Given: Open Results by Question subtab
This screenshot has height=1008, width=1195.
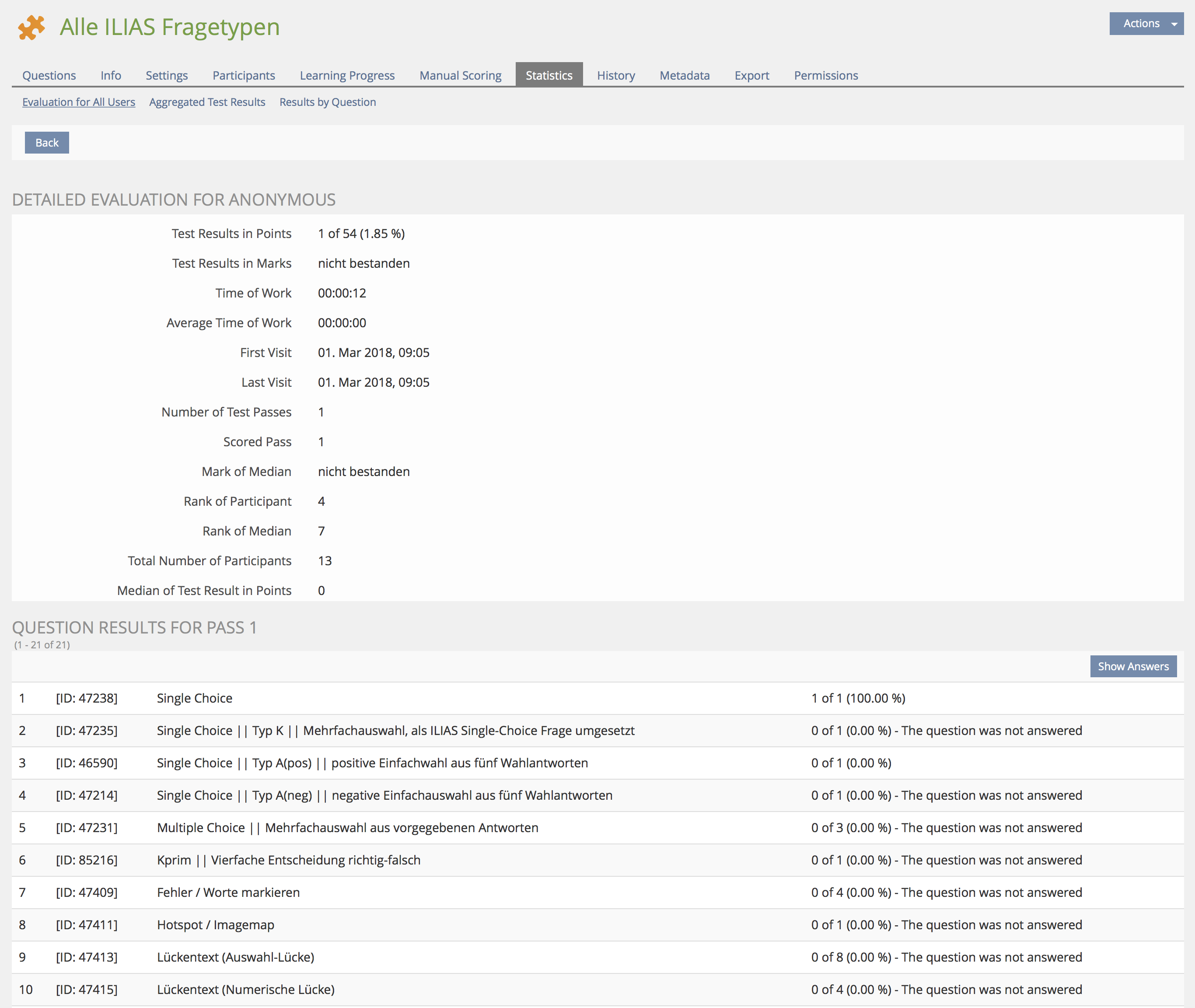Looking at the screenshot, I should coord(327,102).
